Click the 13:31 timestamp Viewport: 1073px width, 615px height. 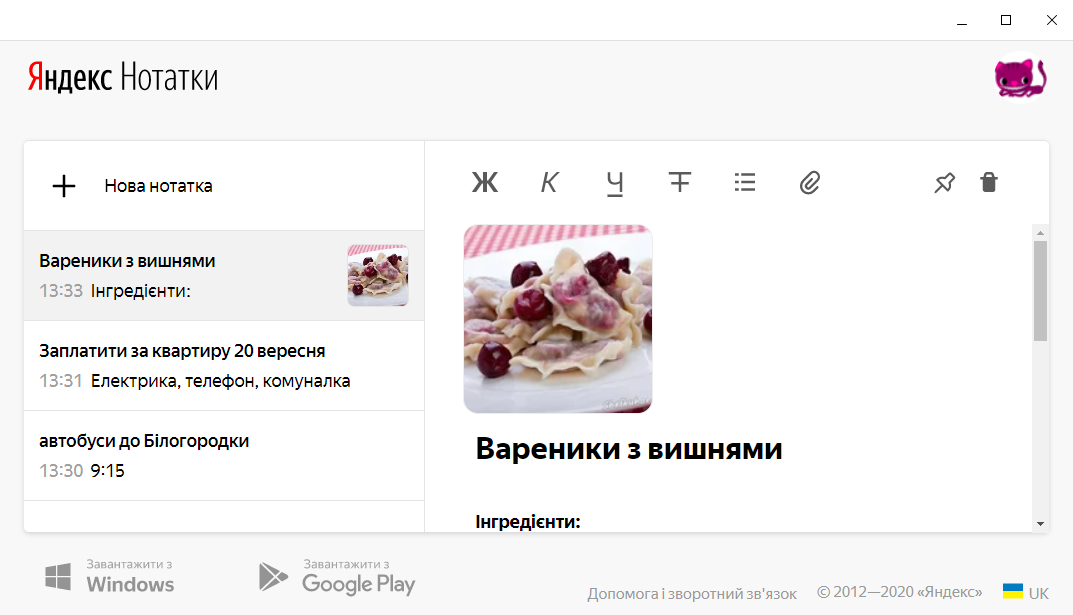pyautogui.click(x=61, y=381)
